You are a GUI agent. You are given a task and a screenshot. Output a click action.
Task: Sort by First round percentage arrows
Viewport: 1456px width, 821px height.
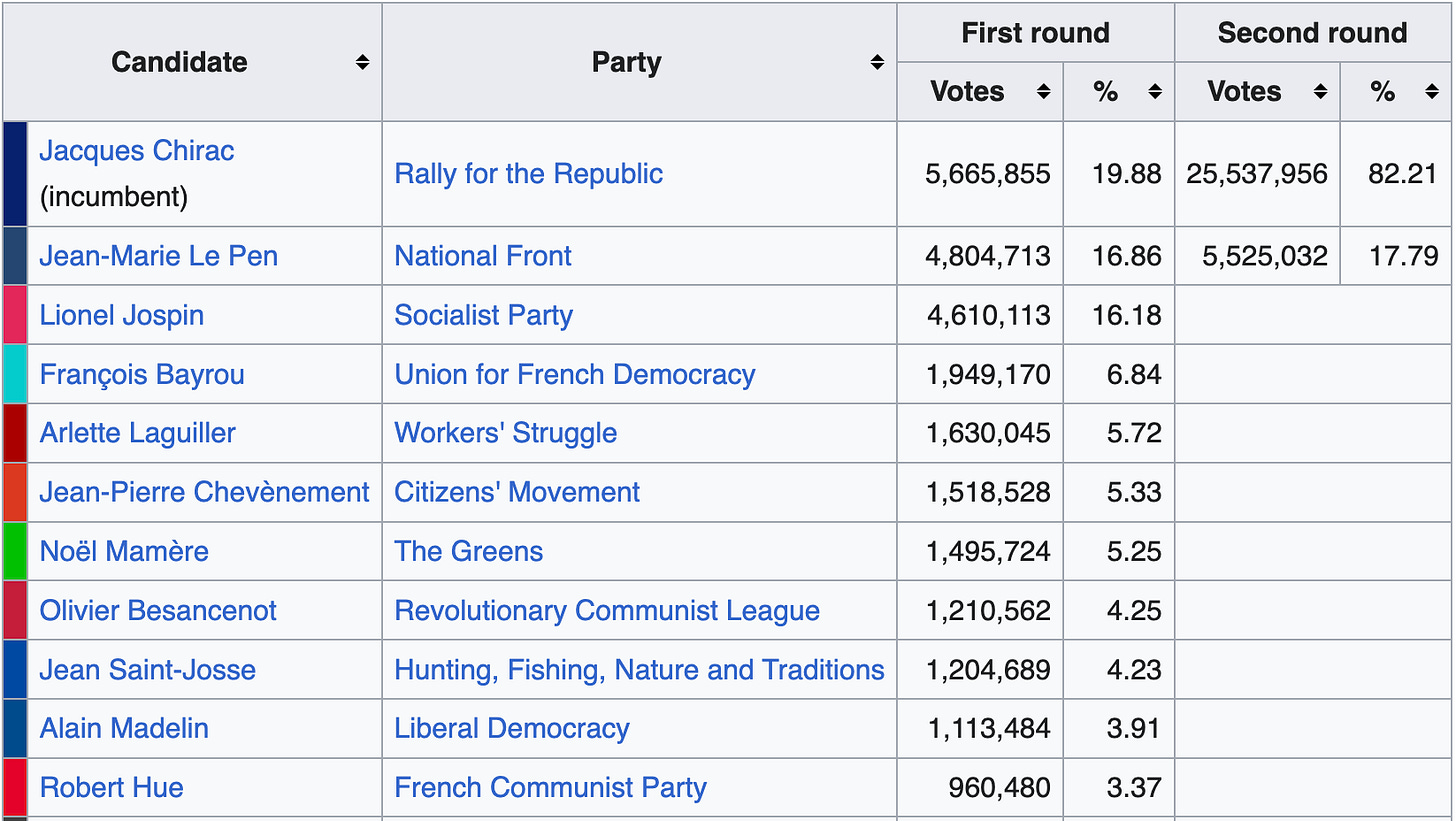coord(1155,92)
